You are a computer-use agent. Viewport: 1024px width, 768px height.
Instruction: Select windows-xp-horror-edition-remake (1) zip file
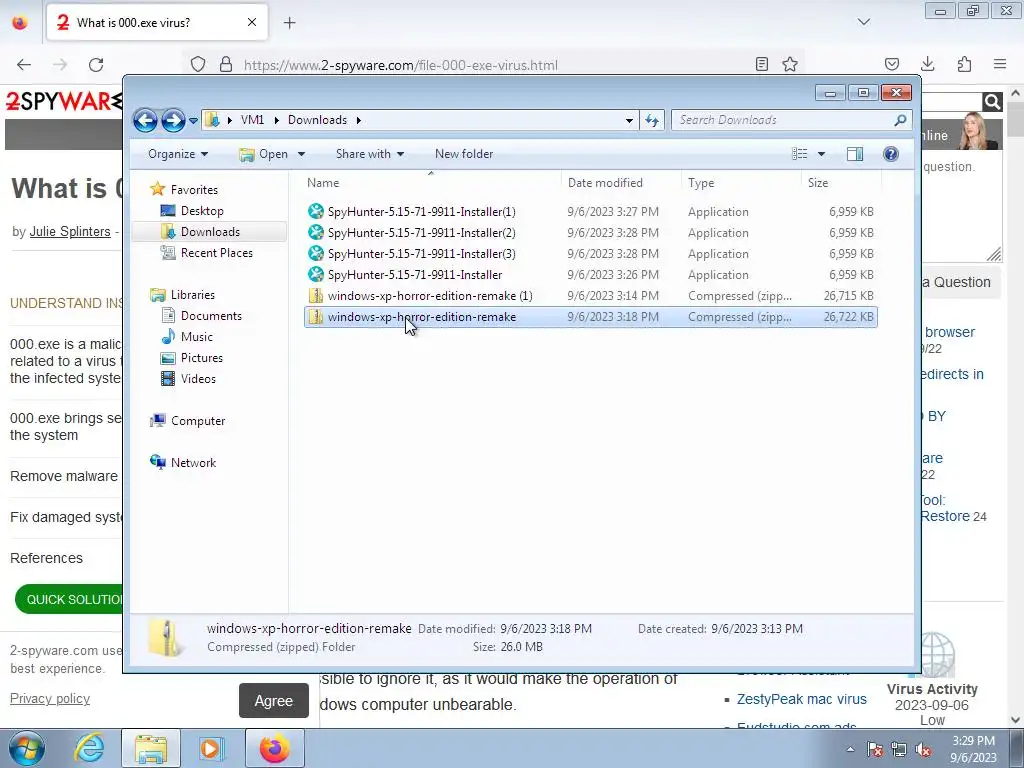point(590,295)
